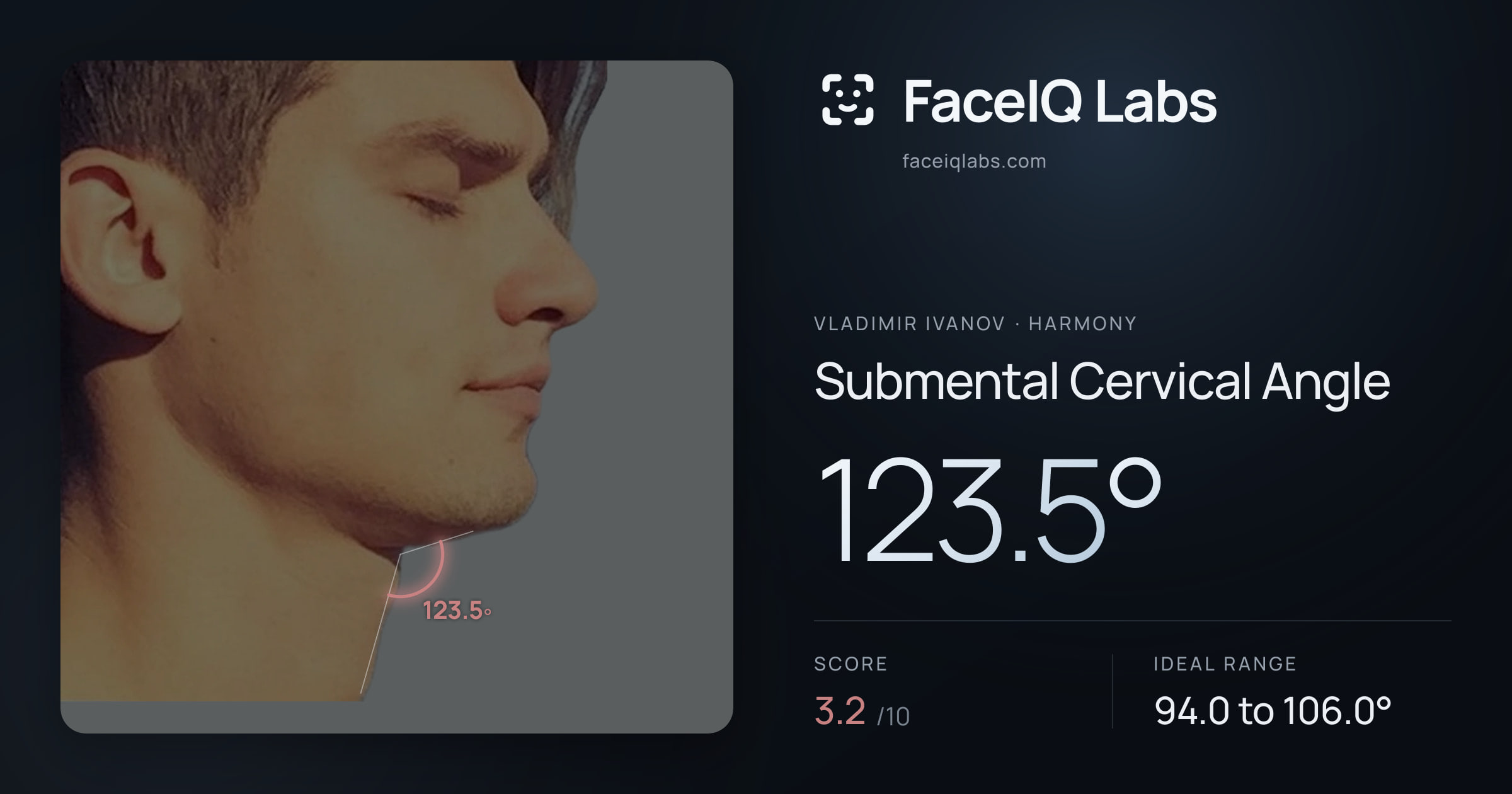
Task: Click the pink 123.5° angle label on photo
Action: point(457,611)
